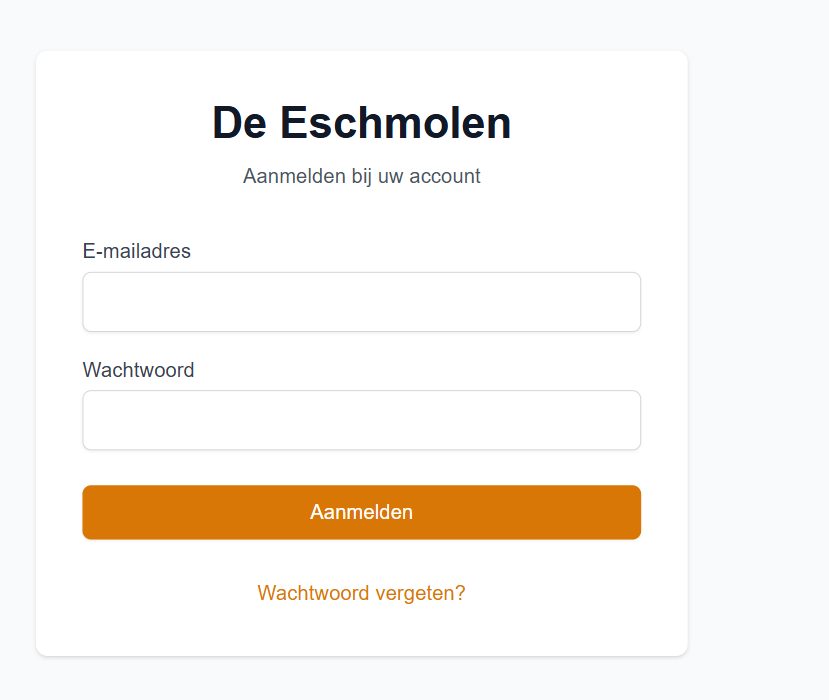This screenshot has width=829, height=700.
Task: Place cursor in the password field
Action: pos(361,420)
